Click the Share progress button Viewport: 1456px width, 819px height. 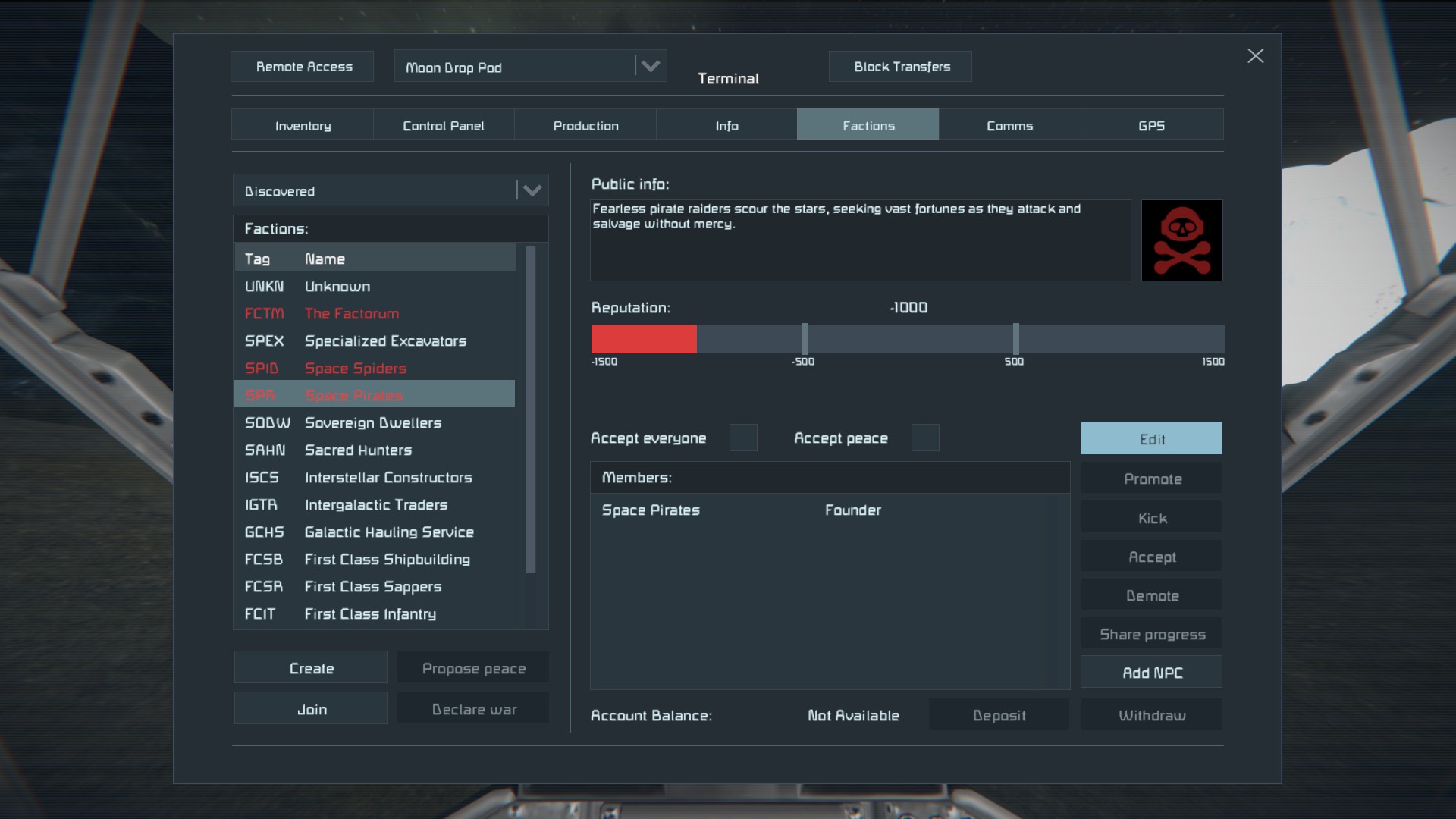click(1151, 633)
